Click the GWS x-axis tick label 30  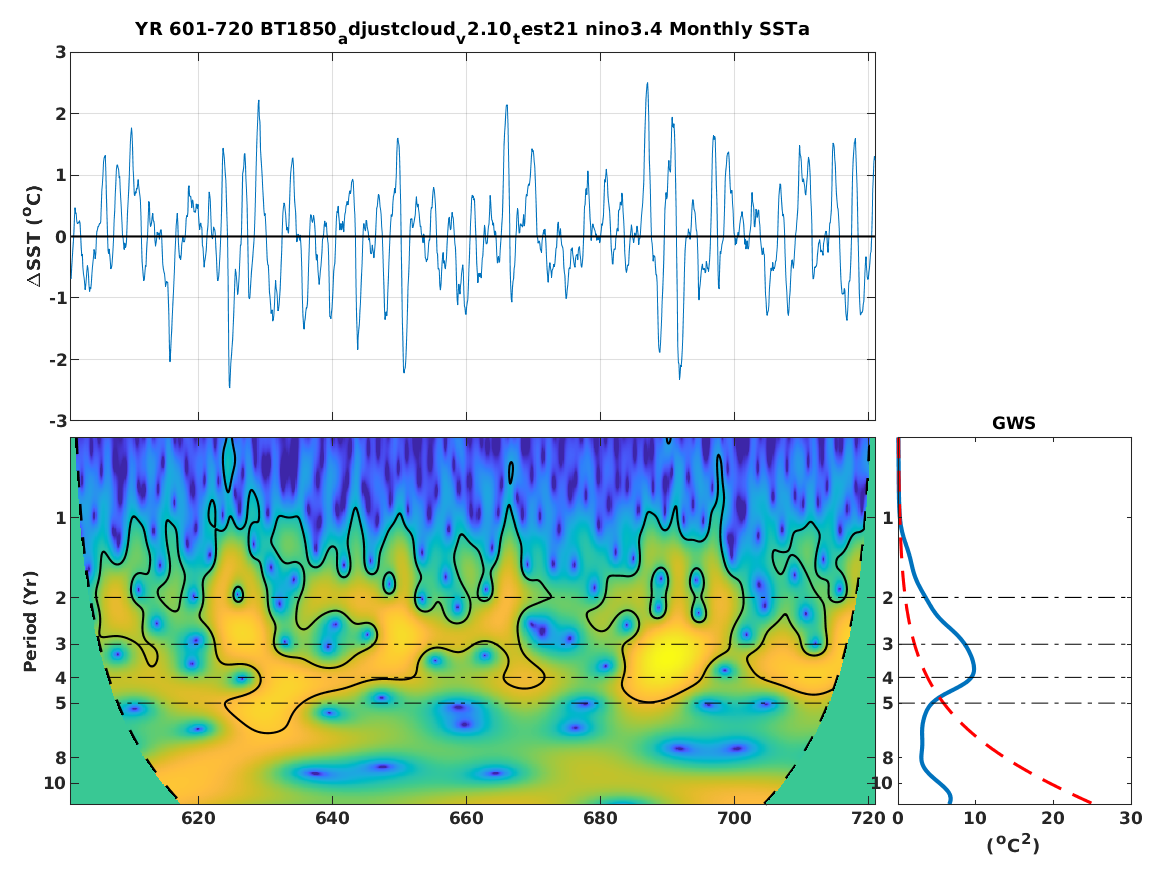[x=1131, y=818]
